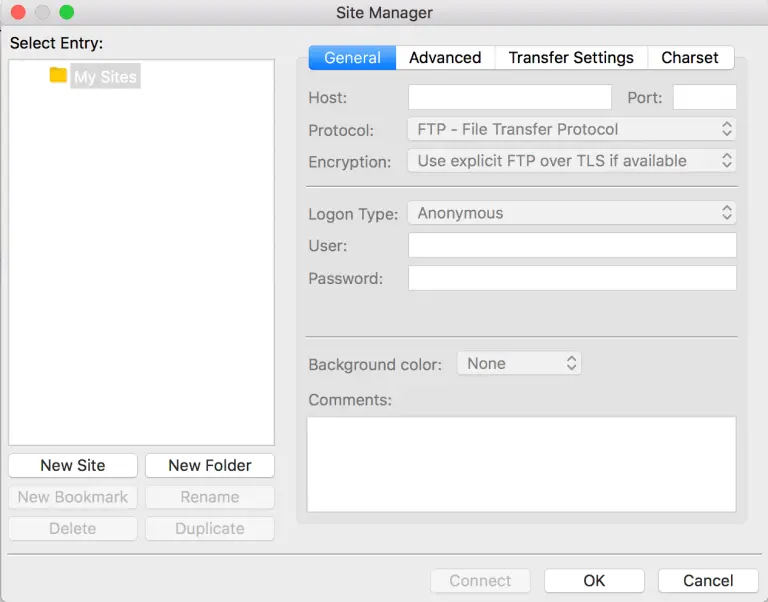The image size is (768, 602).
Task: Click the yellow My Sites folder icon
Action: [58, 75]
